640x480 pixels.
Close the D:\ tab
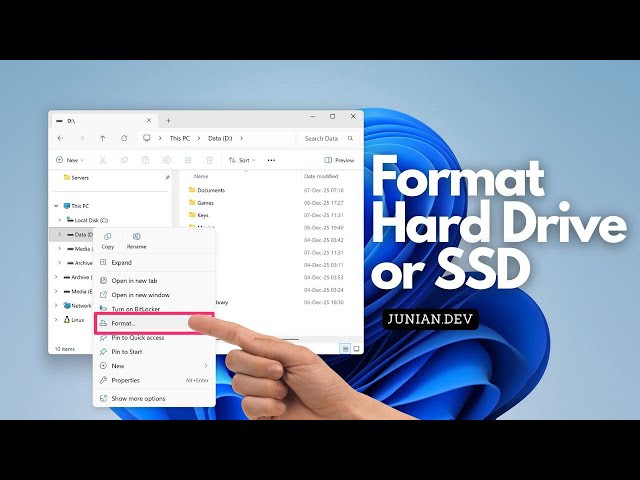(149, 120)
